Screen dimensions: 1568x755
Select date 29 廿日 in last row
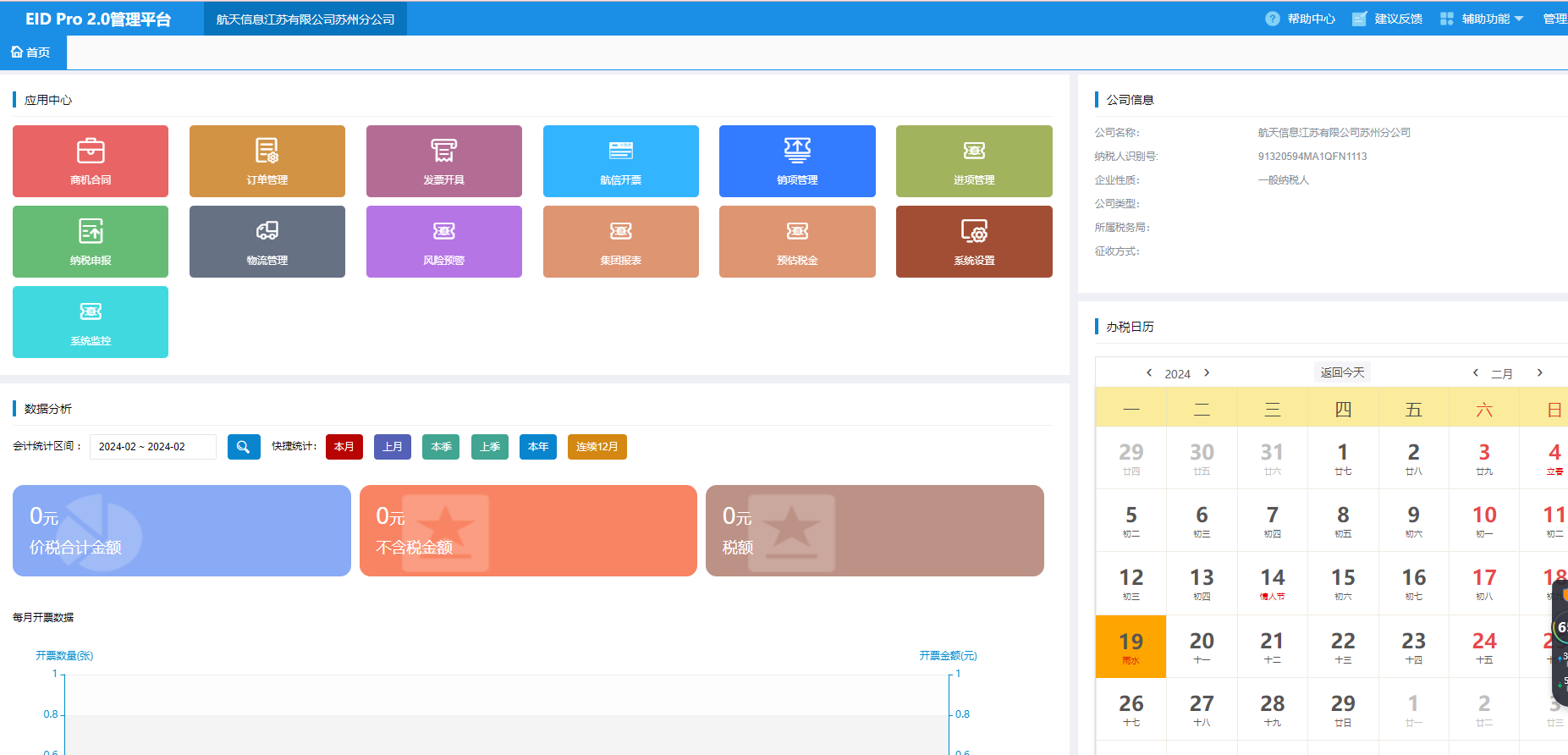[x=1343, y=709]
